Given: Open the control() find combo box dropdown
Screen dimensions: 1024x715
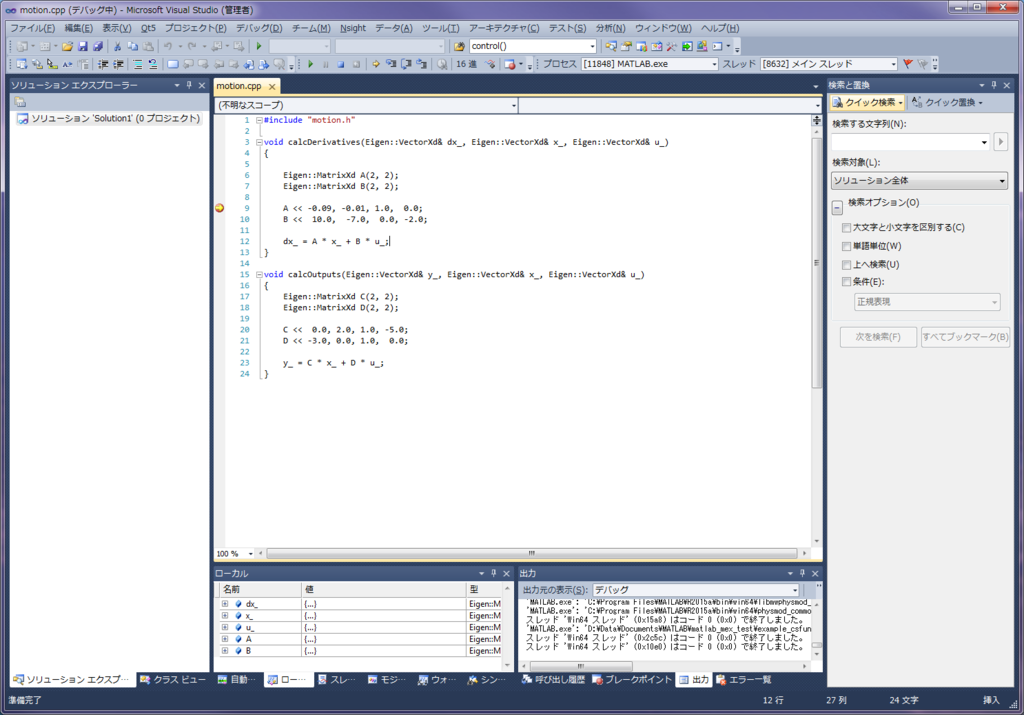Looking at the screenshot, I should (x=592, y=46).
